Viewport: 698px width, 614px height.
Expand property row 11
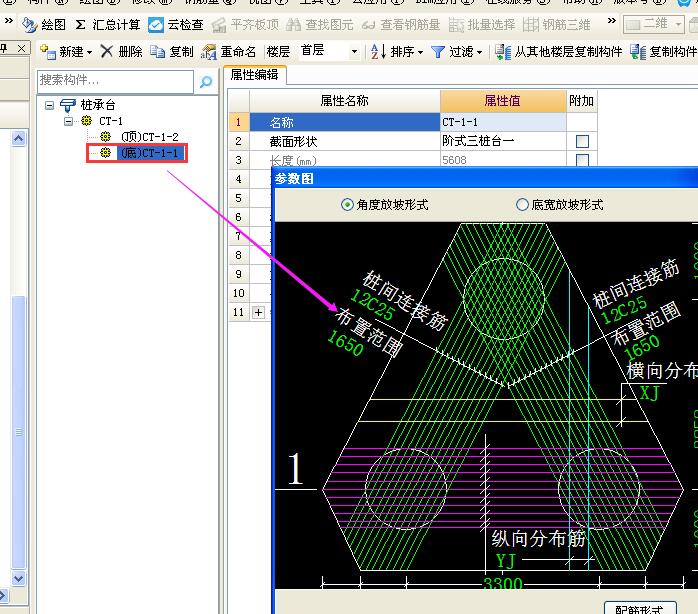click(258, 312)
